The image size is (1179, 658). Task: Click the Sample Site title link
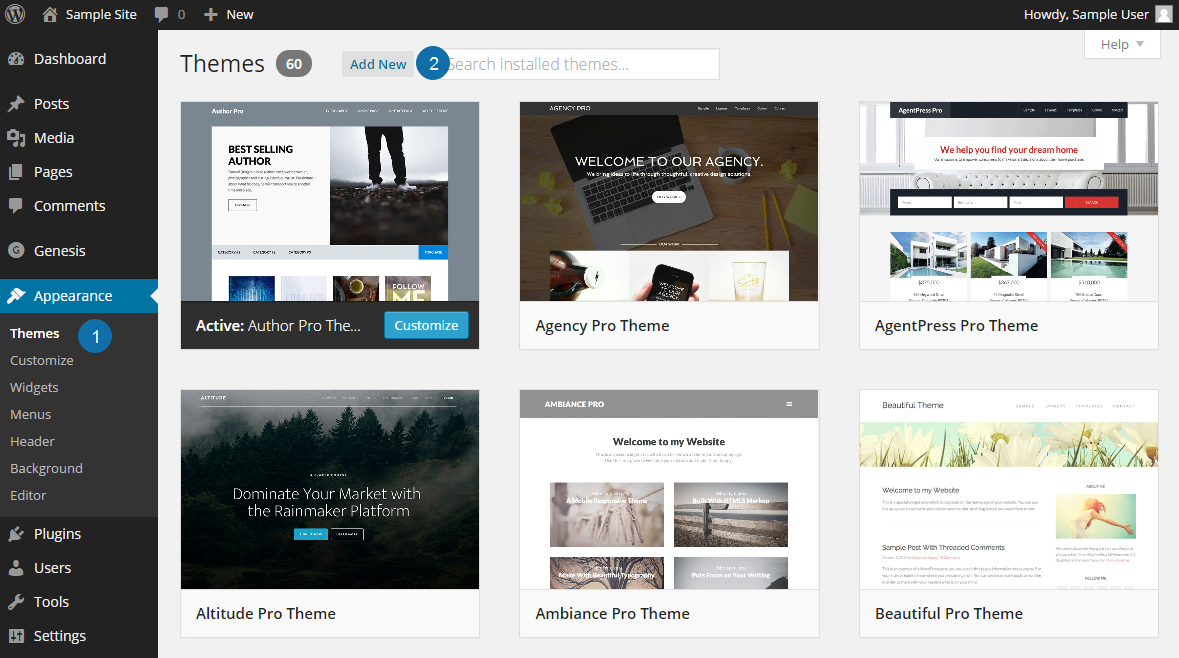point(101,14)
